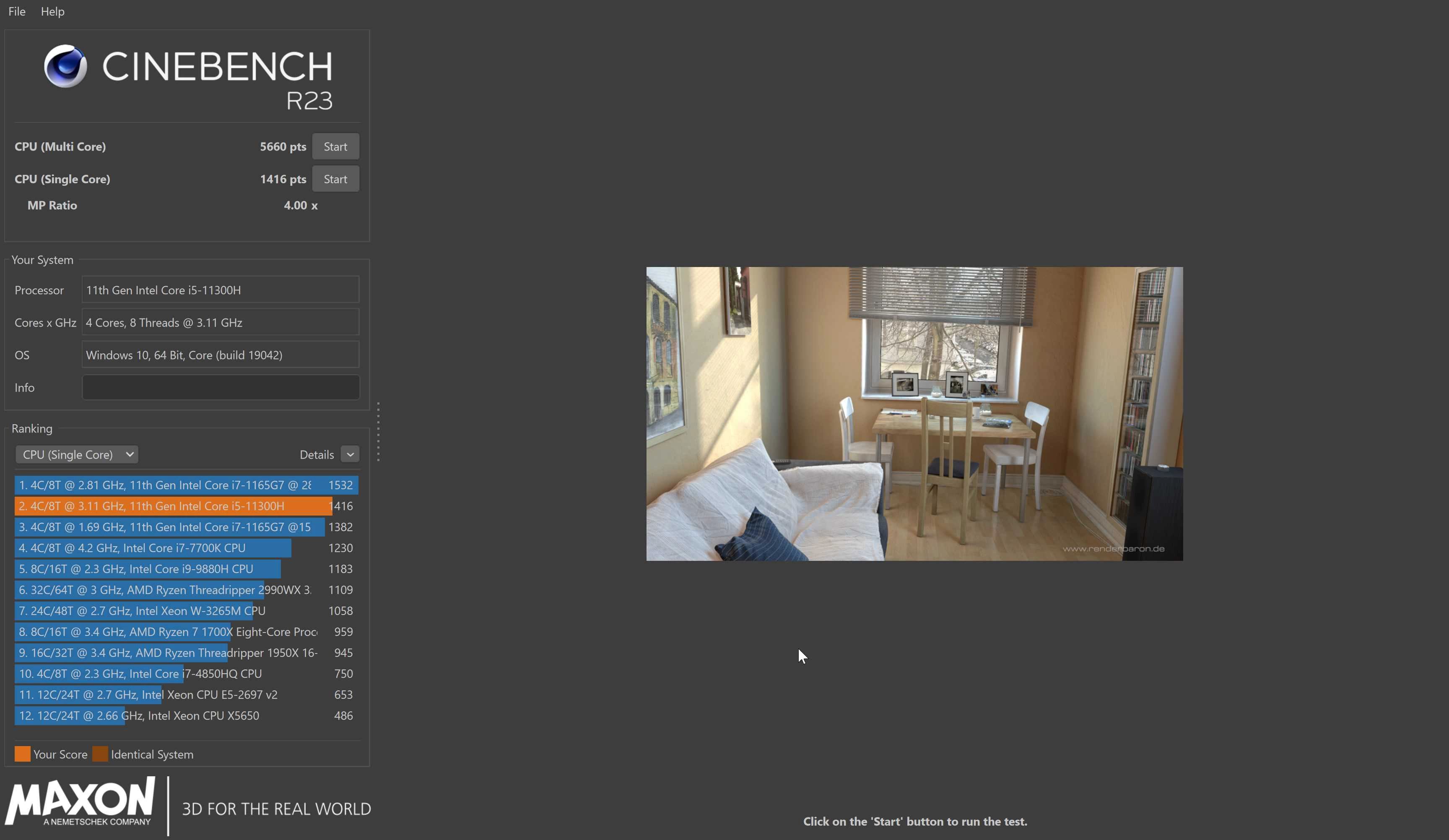Screen dimensions: 1449x840
Task: Click the MP Ratio 4.00 x value
Action: 301,205
